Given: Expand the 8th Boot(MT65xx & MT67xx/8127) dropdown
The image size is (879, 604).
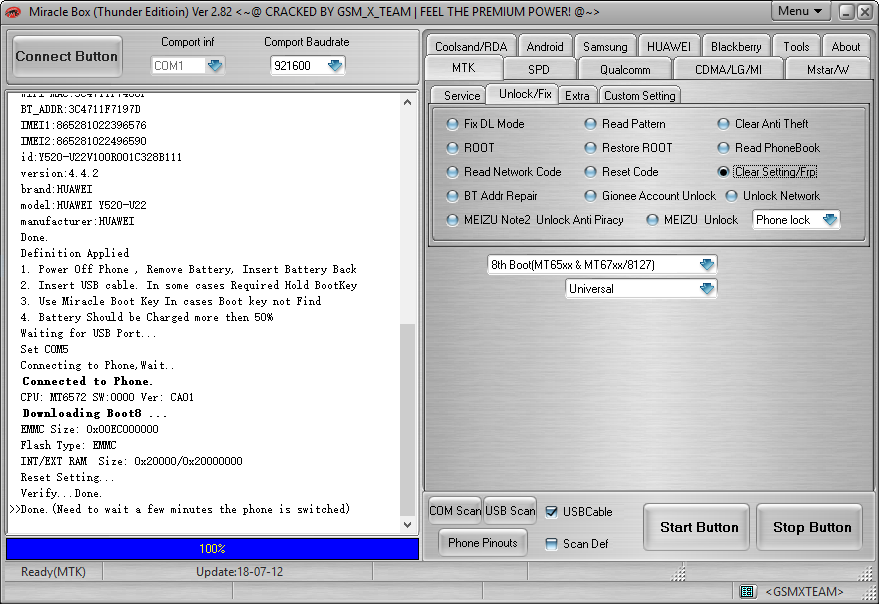Looking at the screenshot, I should point(707,264).
